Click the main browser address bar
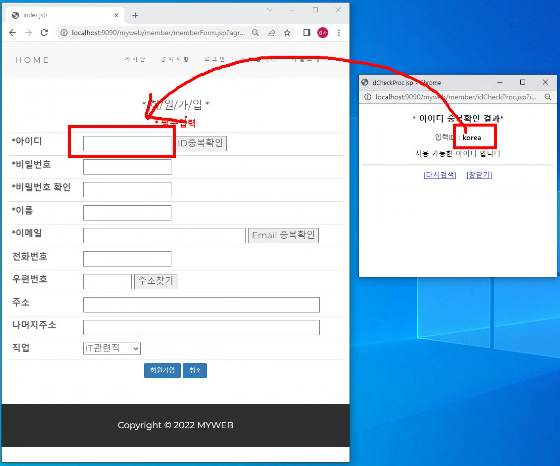This screenshot has height=466, width=560. tap(157, 33)
